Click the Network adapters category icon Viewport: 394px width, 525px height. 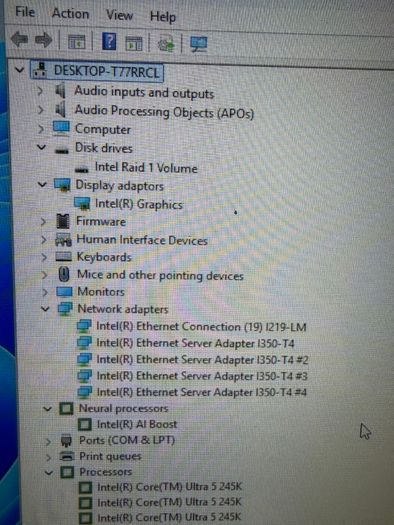click(65, 308)
